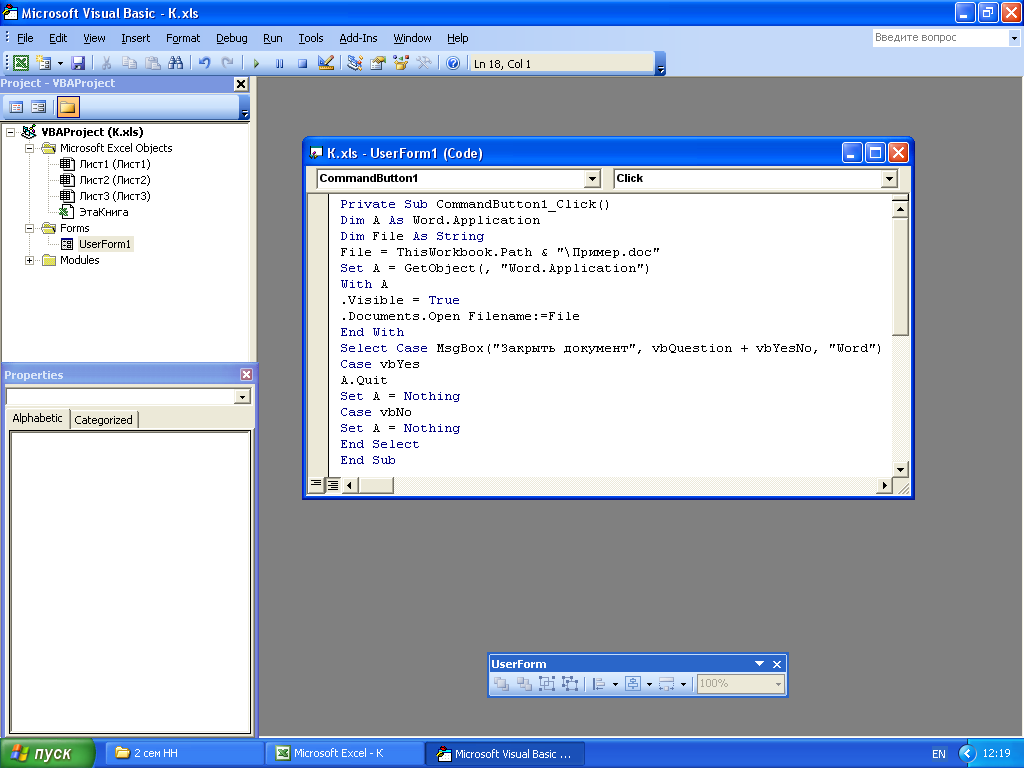The image size is (1024, 768).
Task: Select UserForm1 in project tree
Action: point(104,244)
